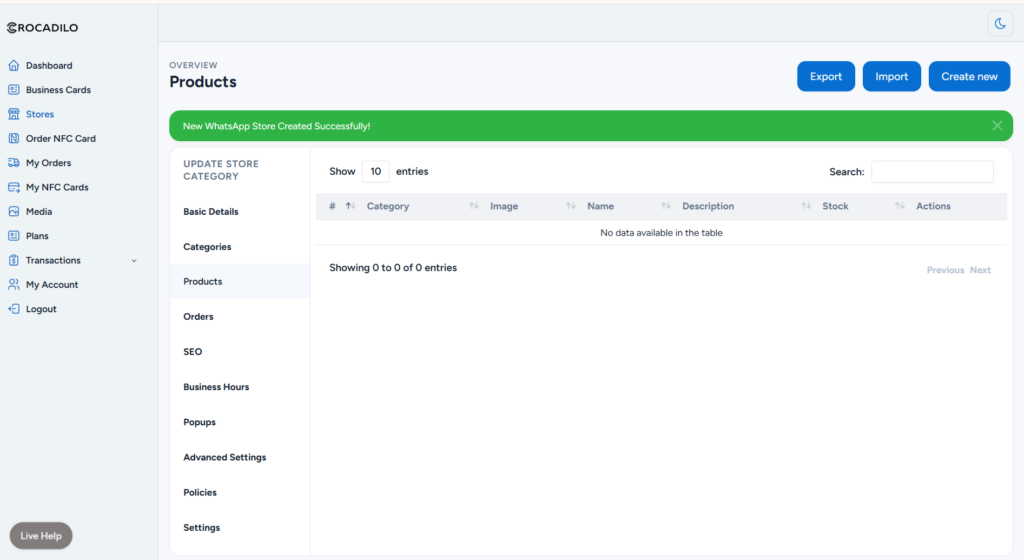1024x560 pixels.
Task: Click into the Search input field
Action: point(932,172)
